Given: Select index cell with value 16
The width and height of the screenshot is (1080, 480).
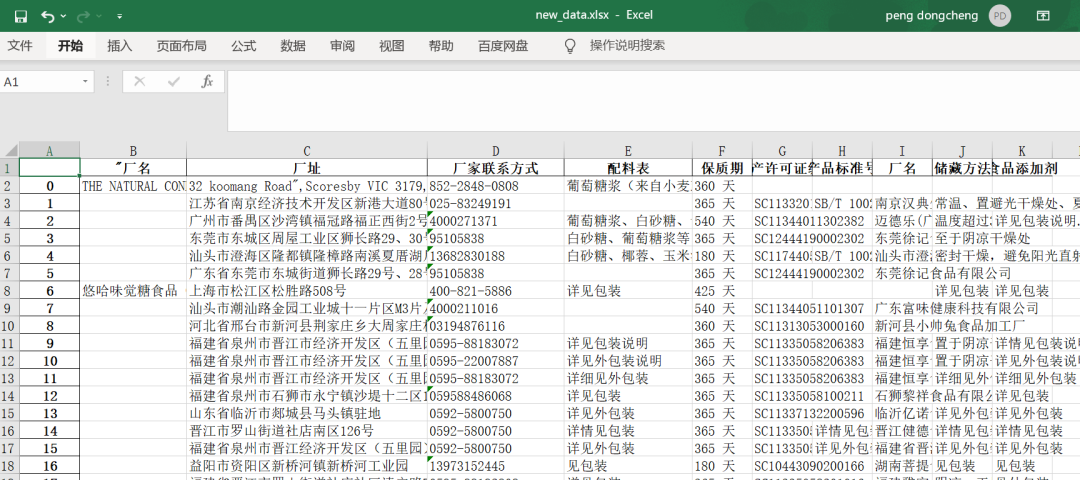Looking at the screenshot, I should point(50,466).
